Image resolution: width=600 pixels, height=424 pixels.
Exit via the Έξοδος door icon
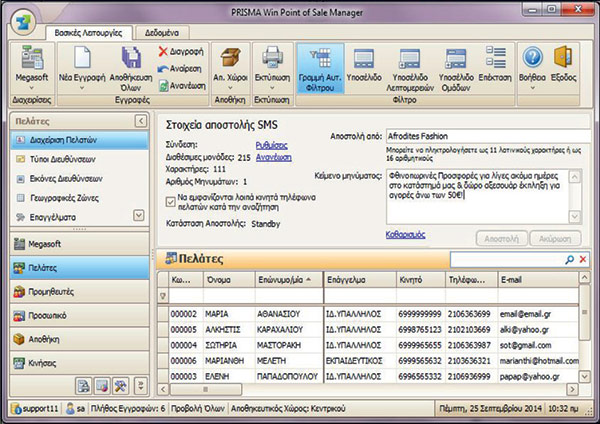(x=563, y=57)
